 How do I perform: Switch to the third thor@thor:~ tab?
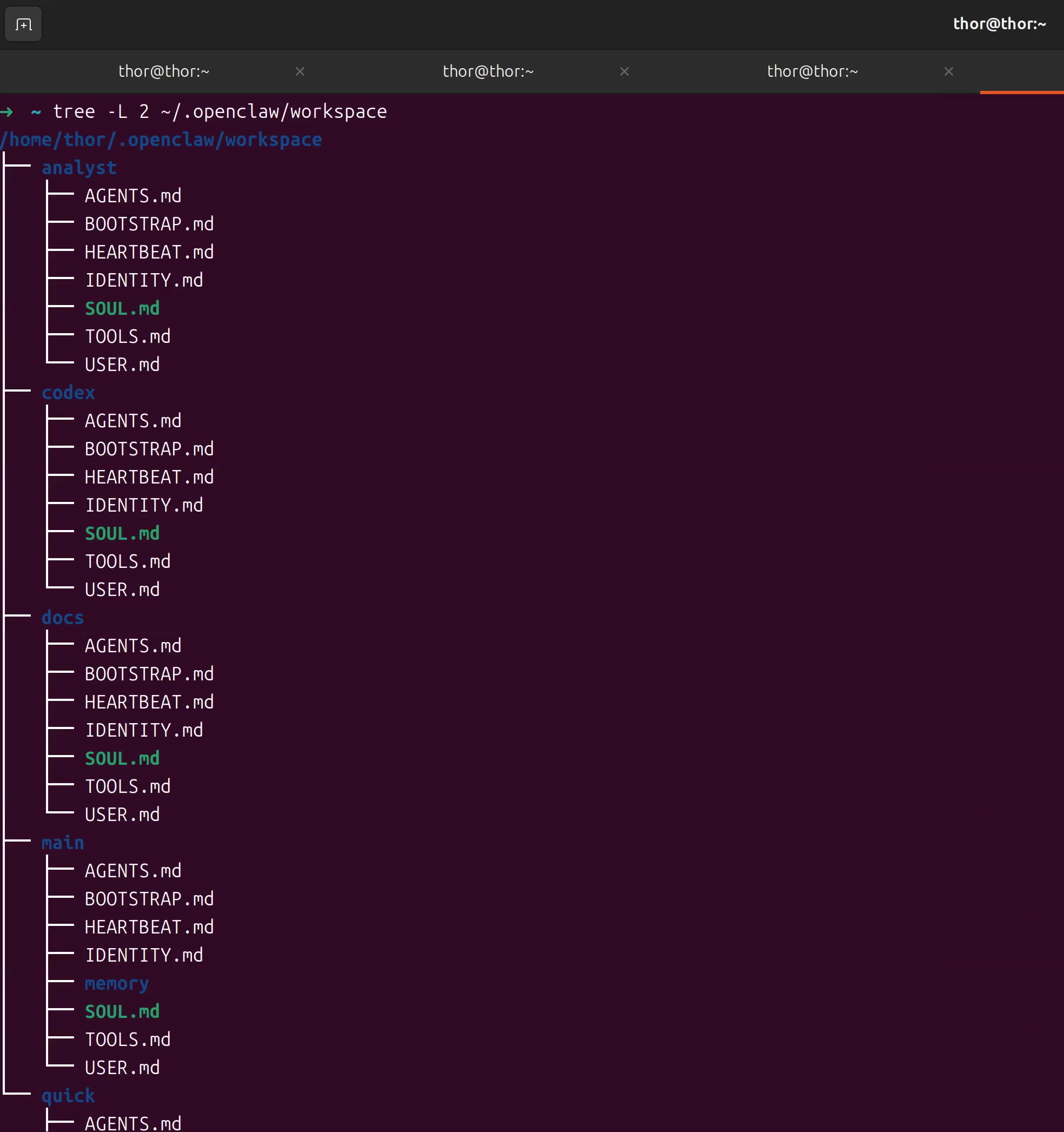[812, 71]
